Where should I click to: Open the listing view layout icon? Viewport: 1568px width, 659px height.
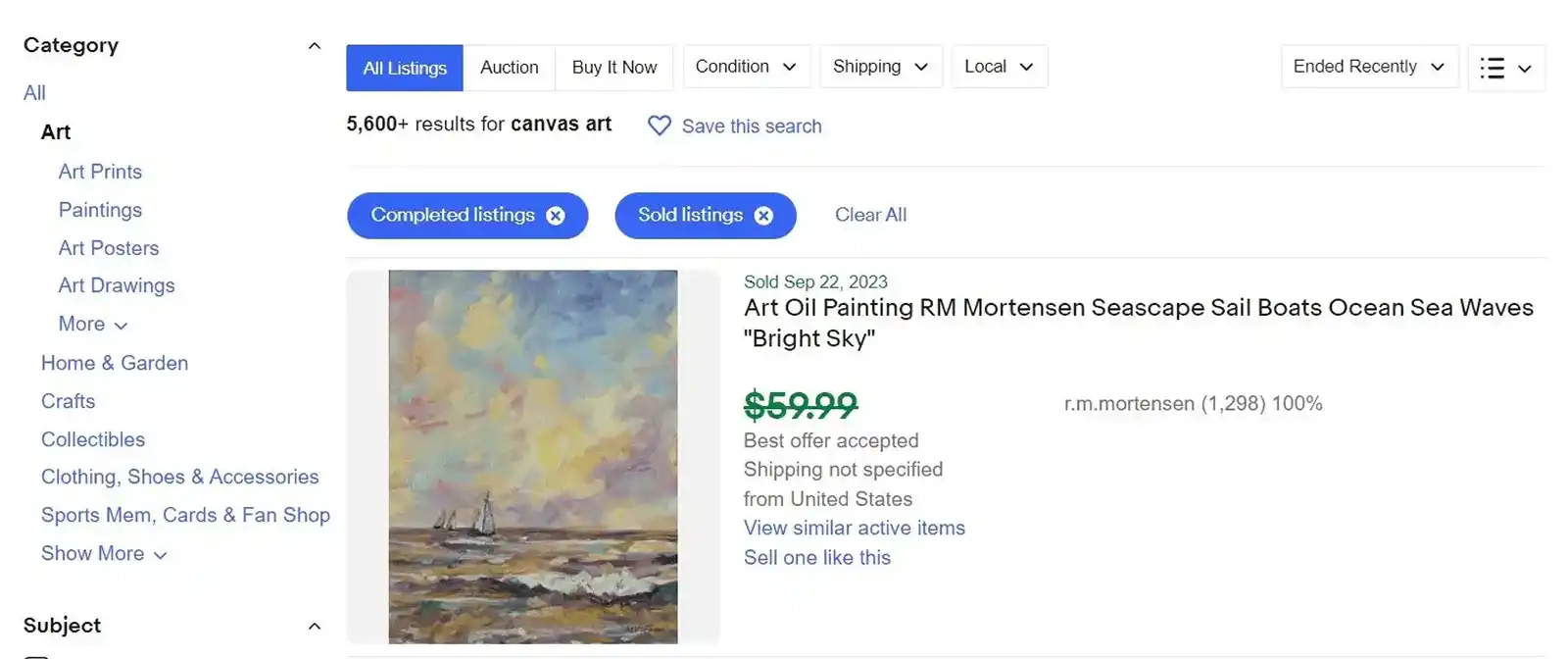[1493, 68]
